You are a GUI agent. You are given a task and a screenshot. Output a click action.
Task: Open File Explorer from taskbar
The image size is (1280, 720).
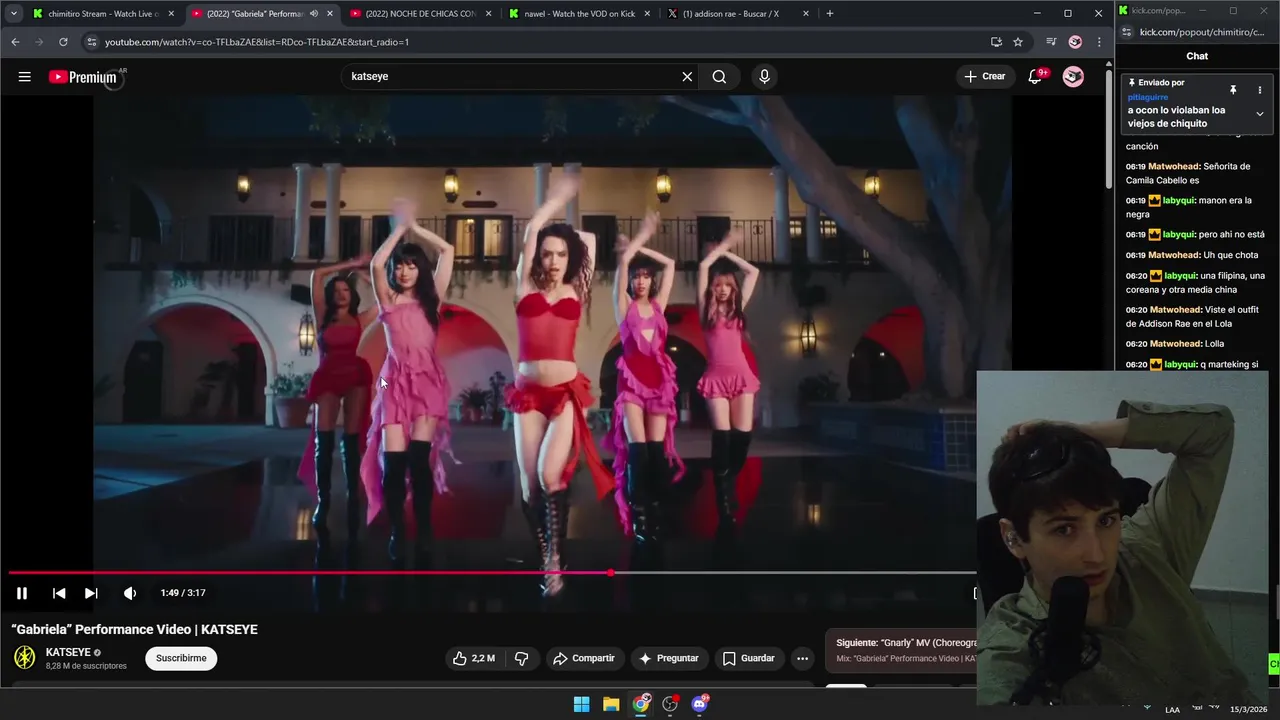(x=611, y=704)
